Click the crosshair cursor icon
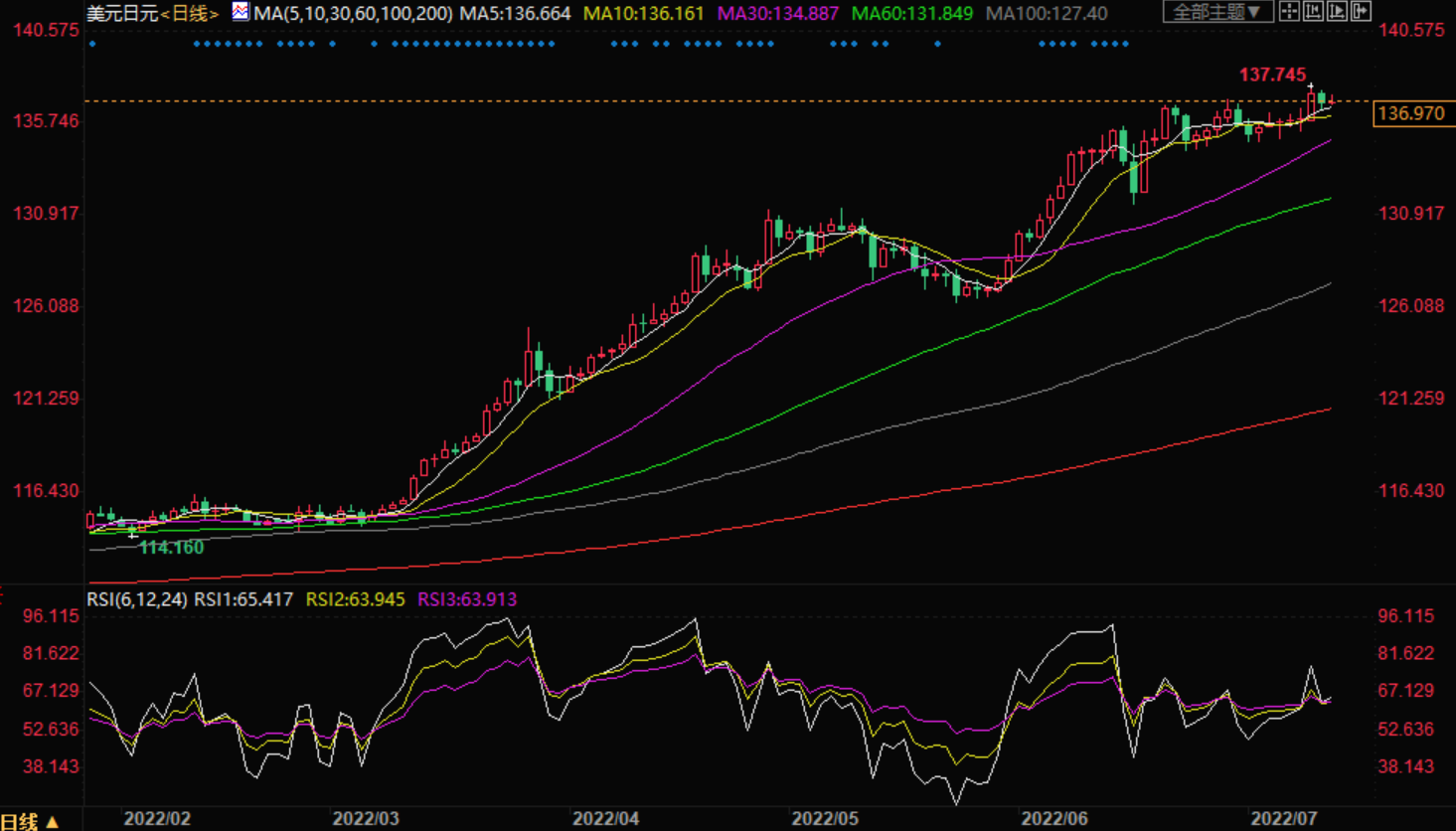 click(x=1289, y=12)
